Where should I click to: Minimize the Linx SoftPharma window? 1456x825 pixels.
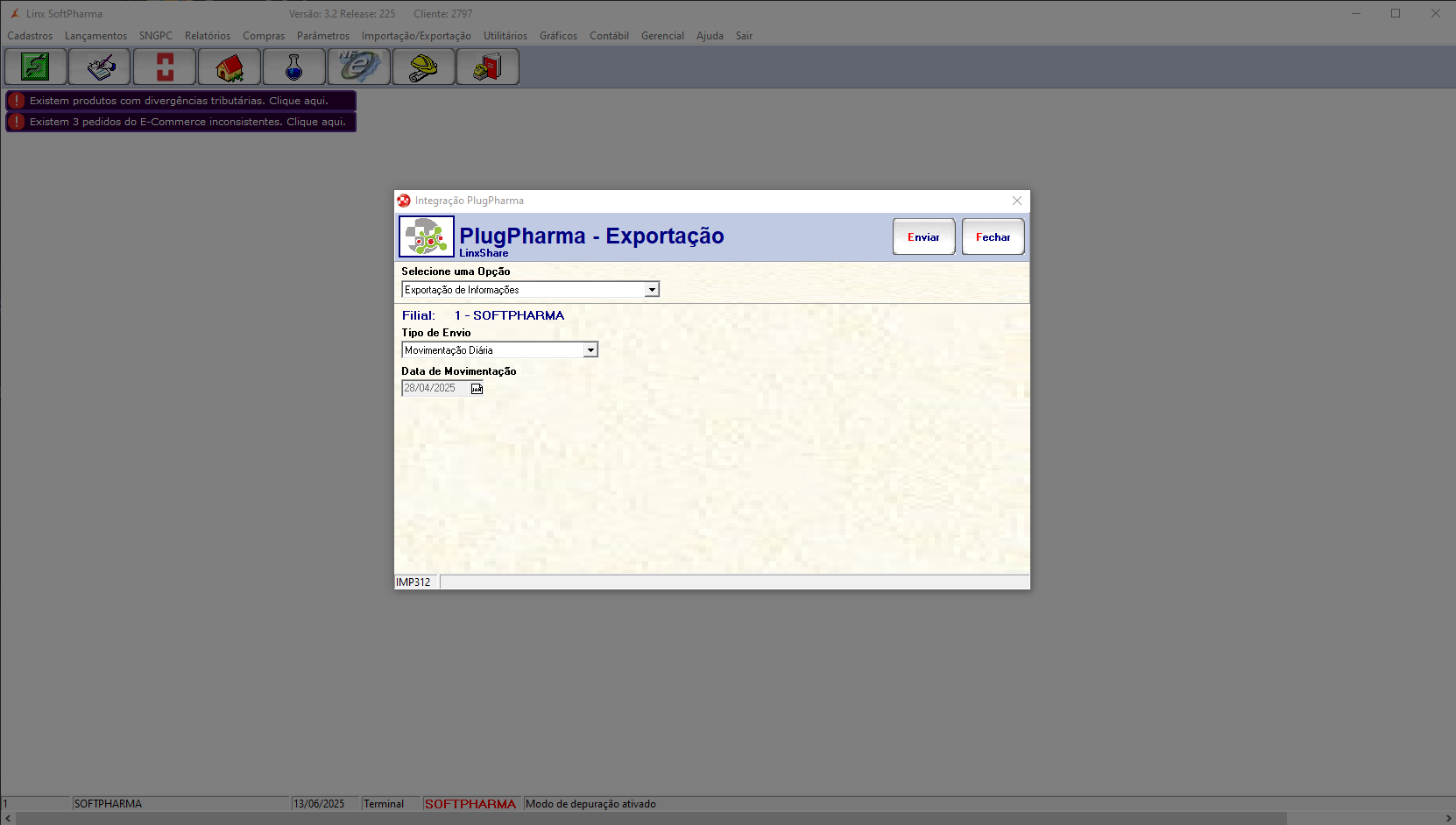coord(1356,13)
